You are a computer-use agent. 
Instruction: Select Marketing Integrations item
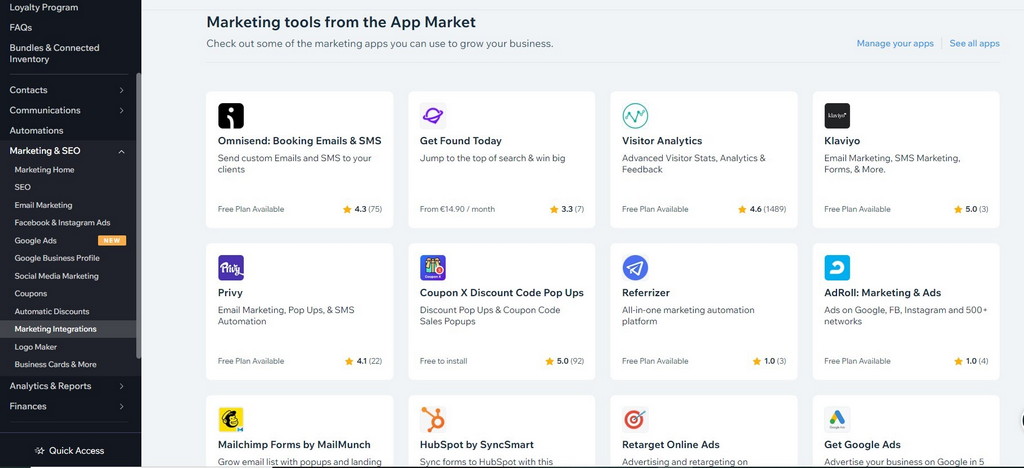point(68,329)
